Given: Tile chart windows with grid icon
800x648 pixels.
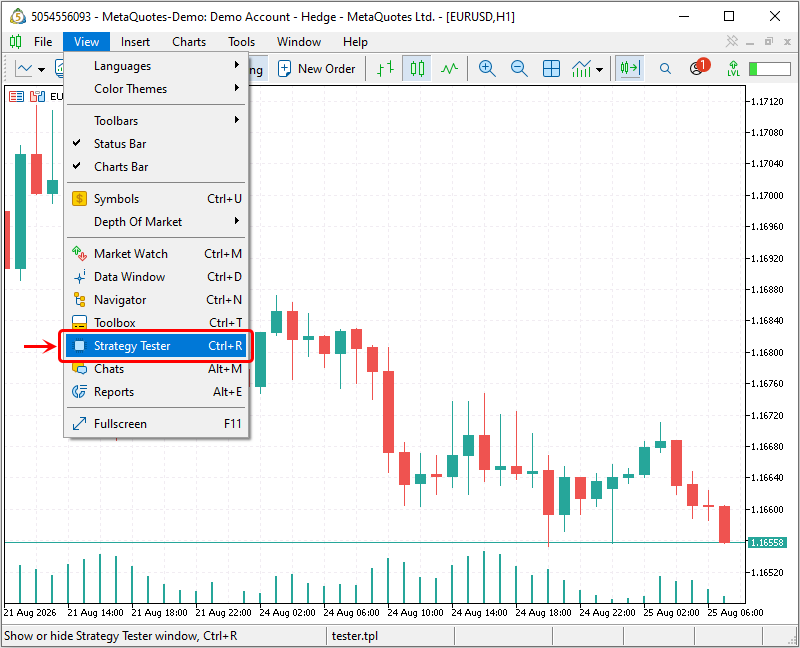Looking at the screenshot, I should (551, 68).
